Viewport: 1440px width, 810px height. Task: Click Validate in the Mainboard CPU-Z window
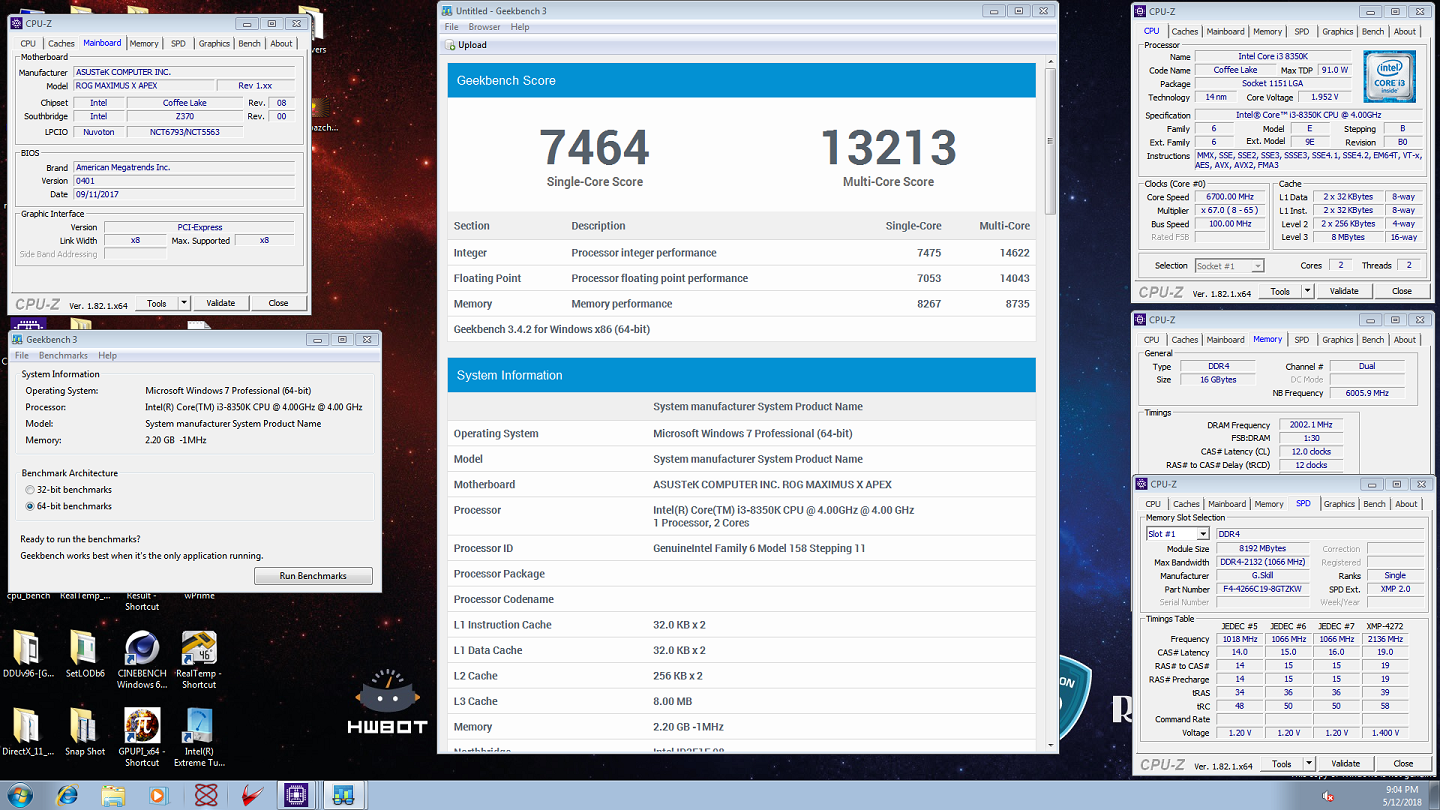coord(220,303)
